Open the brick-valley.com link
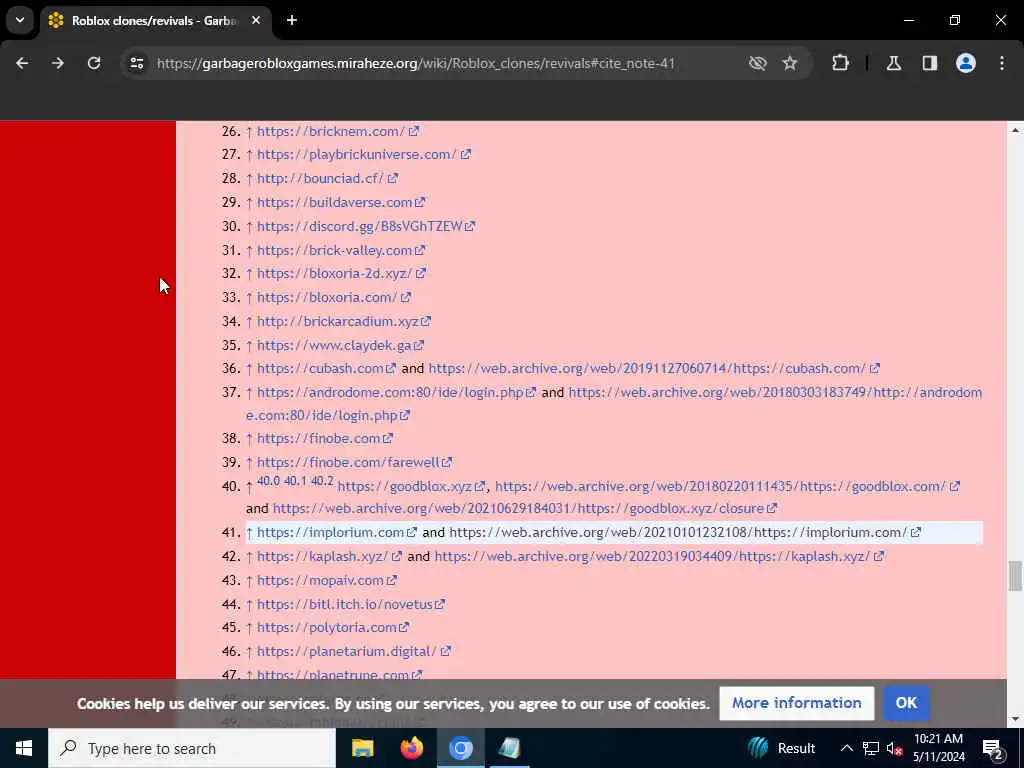 click(x=334, y=250)
